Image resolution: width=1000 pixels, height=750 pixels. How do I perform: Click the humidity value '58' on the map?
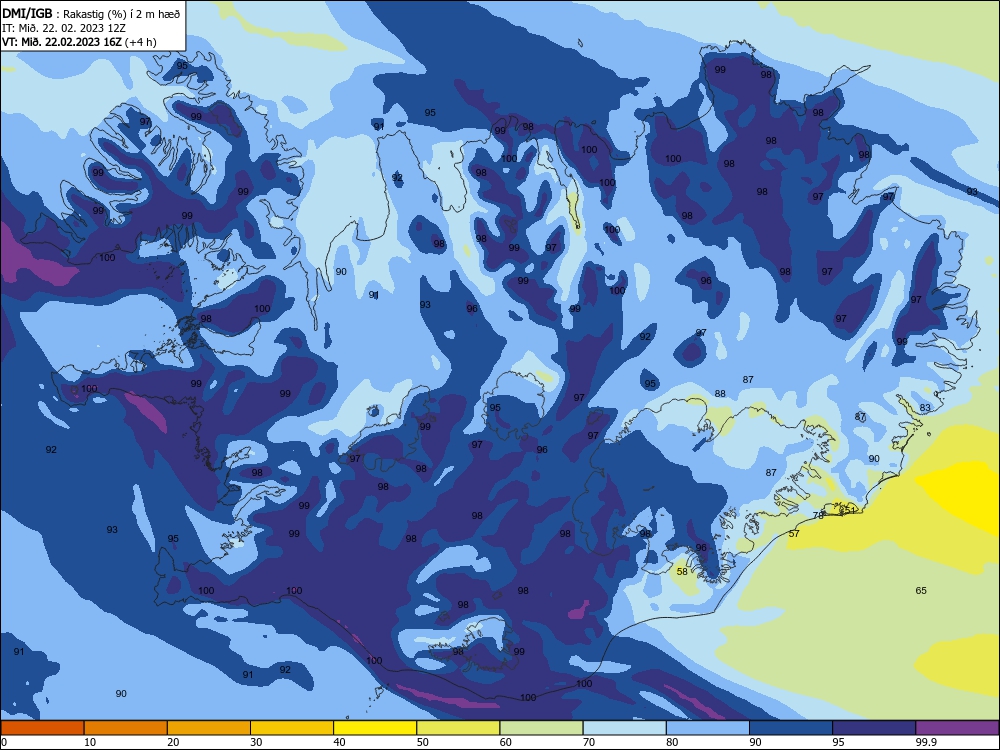pyautogui.click(x=682, y=571)
